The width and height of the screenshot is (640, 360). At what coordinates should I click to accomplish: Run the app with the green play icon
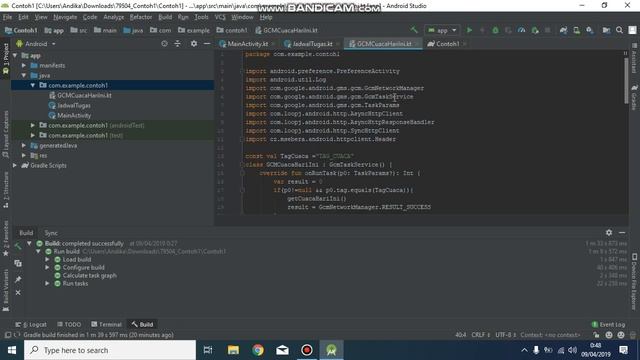469,30
